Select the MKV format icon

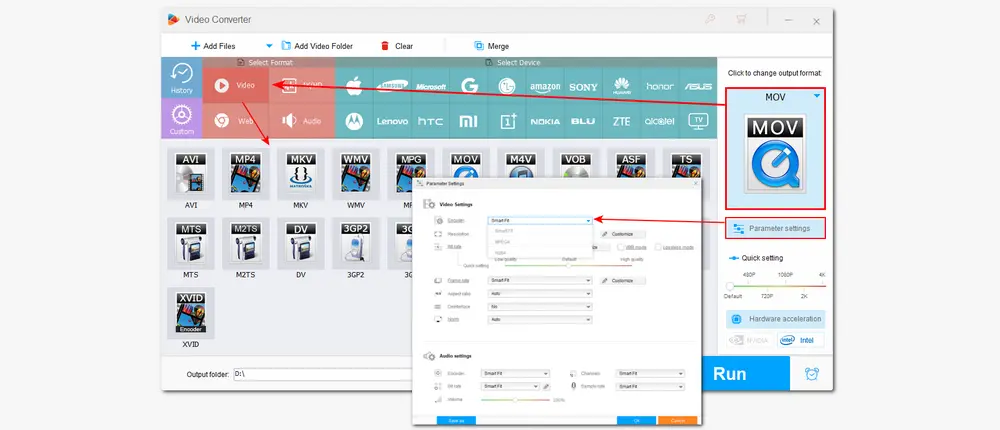click(301, 172)
